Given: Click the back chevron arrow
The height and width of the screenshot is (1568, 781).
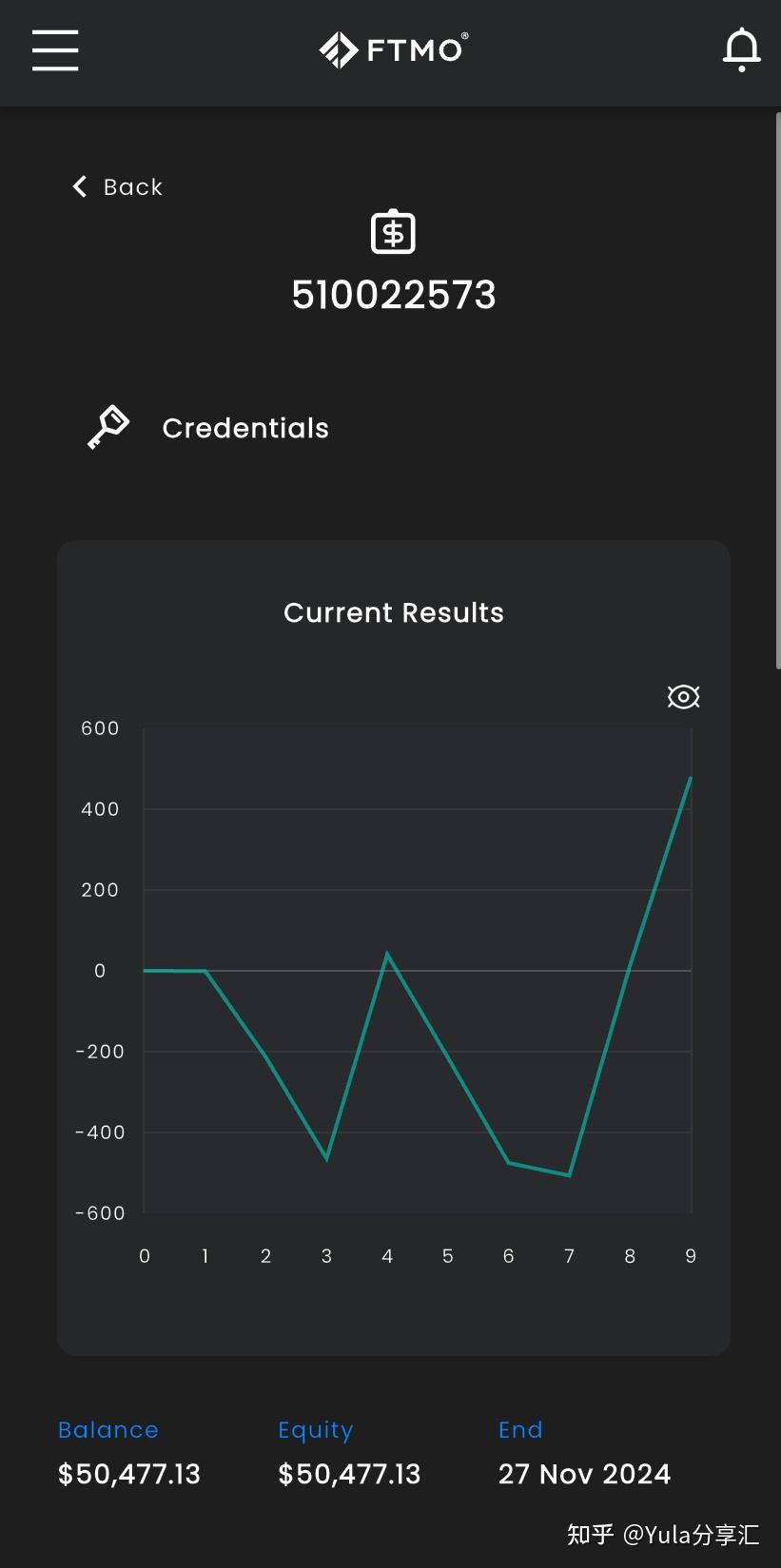Looking at the screenshot, I should 80,186.
